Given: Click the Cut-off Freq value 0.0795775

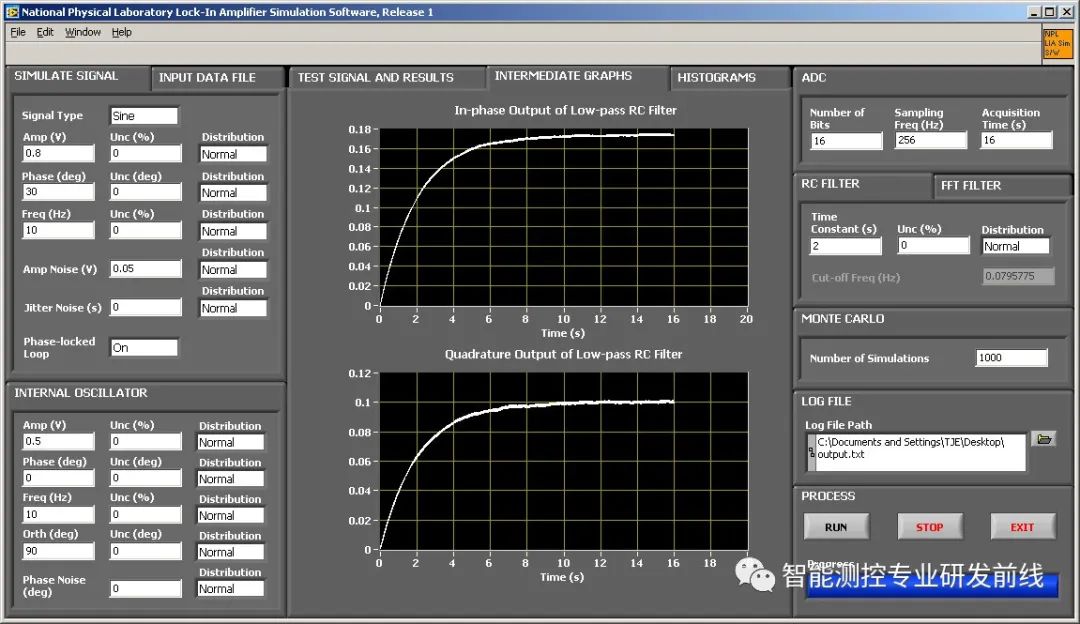Looking at the screenshot, I should coord(1017,276).
